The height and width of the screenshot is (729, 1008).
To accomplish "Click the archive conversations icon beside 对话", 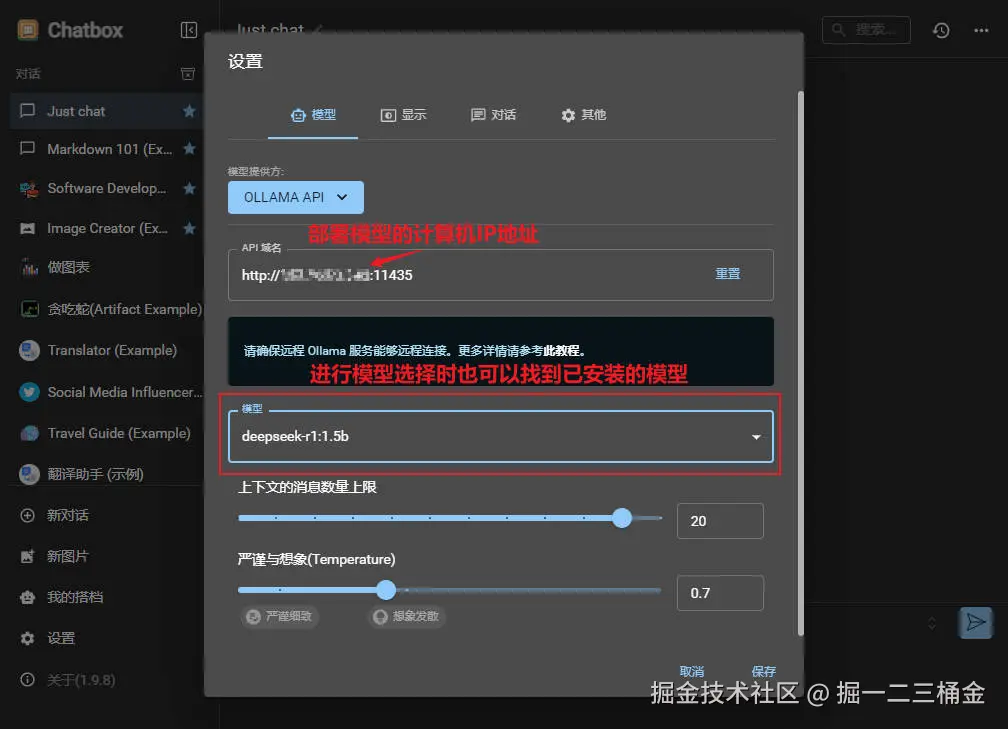I will tap(188, 73).
